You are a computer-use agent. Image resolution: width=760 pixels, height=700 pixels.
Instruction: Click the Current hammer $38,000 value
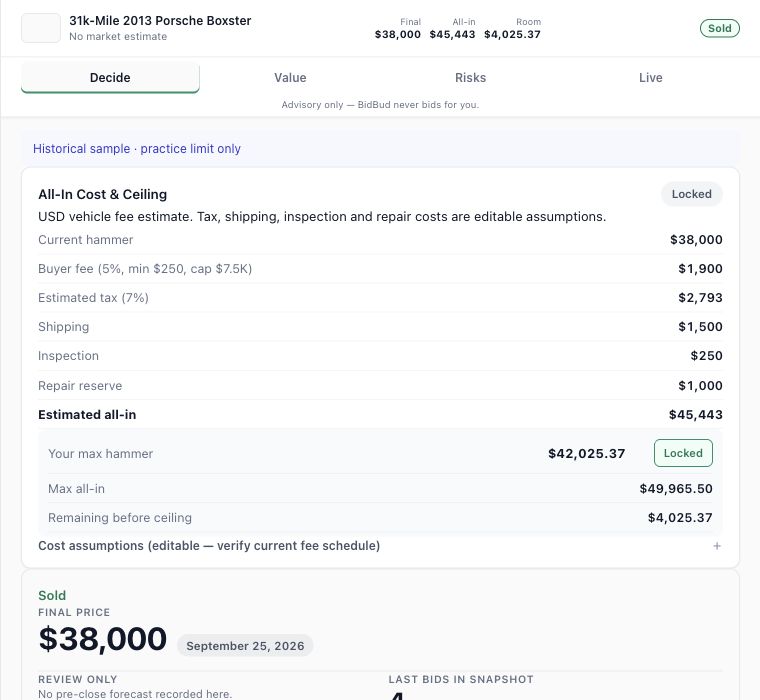point(696,239)
